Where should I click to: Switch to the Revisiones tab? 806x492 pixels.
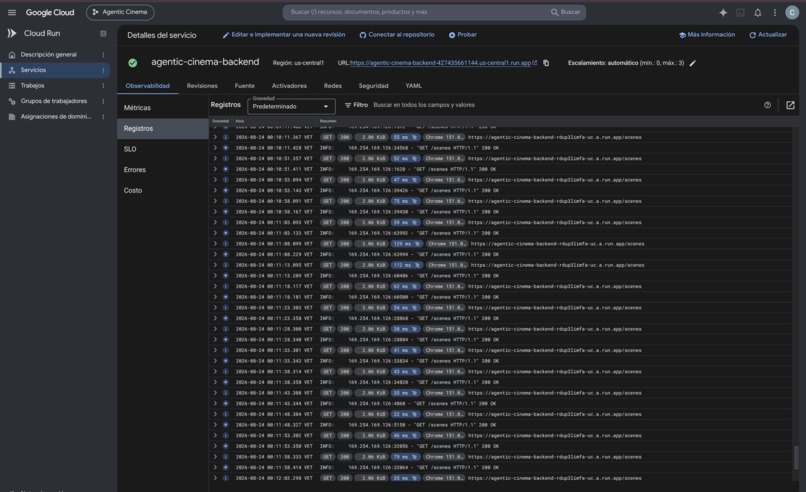tap(202, 86)
